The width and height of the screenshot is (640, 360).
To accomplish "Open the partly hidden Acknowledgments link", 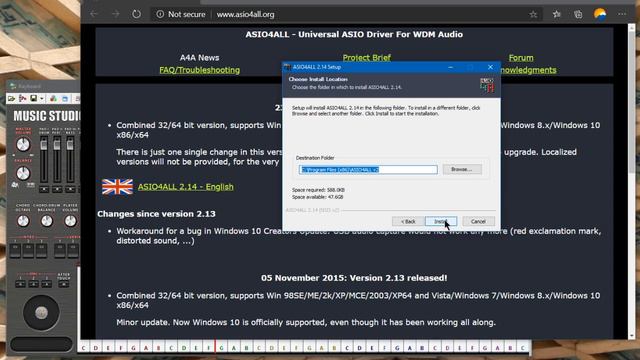I will click(529, 70).
